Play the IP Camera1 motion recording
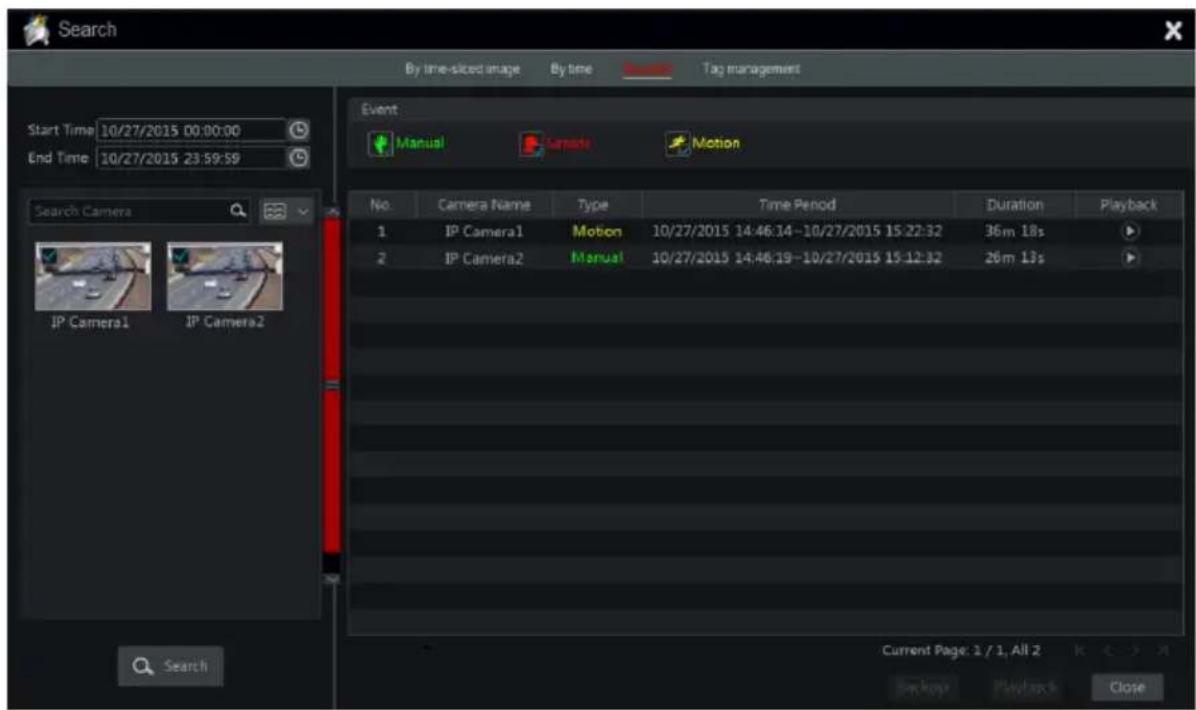The image size is (1196, 710). (1130, 231)
